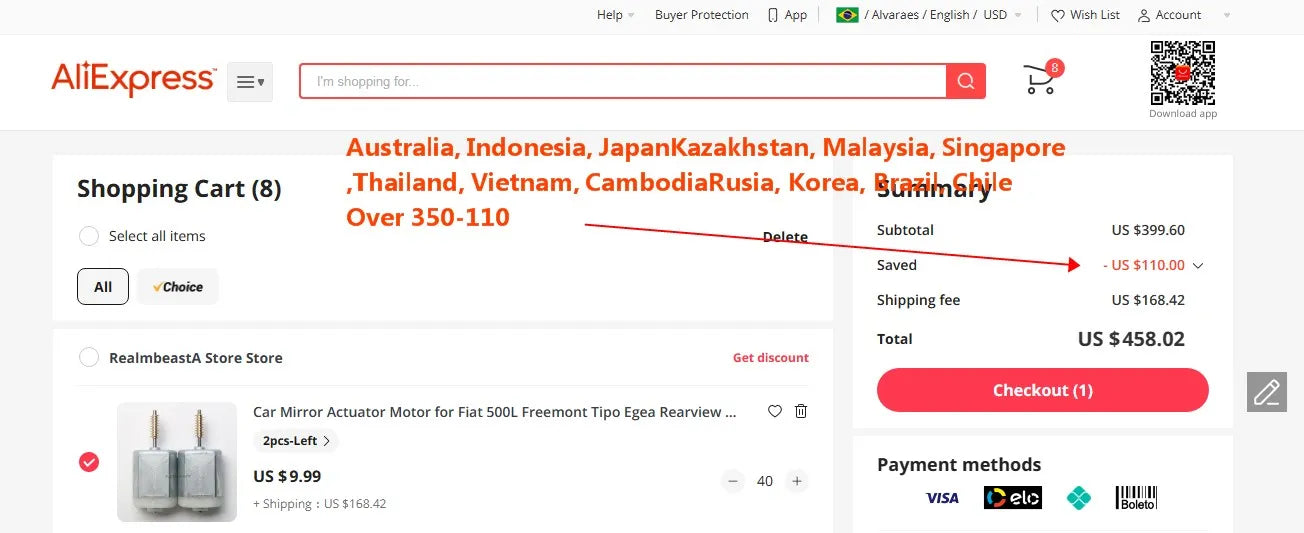Increase motor quantity with plus button
Viewport: 1304px width, 533px height.
pos(797,481)
